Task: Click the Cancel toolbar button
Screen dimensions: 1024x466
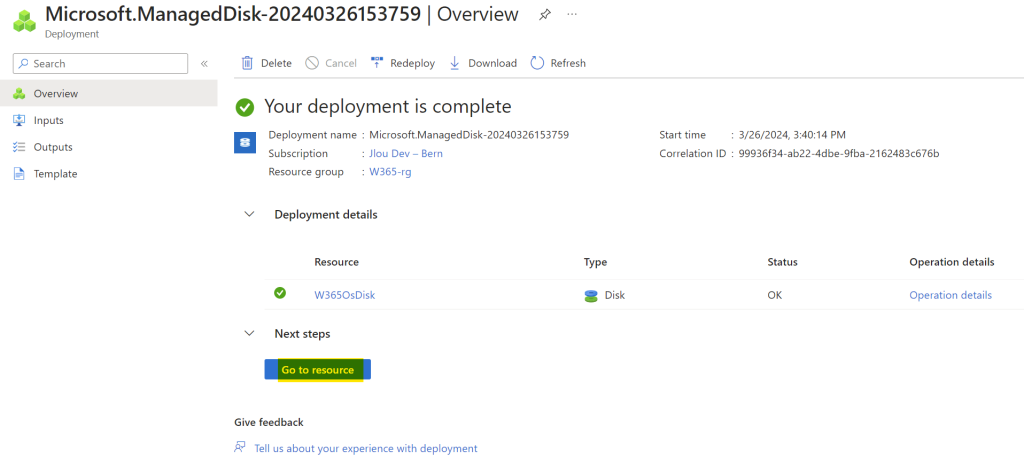Action: (331, 63)
